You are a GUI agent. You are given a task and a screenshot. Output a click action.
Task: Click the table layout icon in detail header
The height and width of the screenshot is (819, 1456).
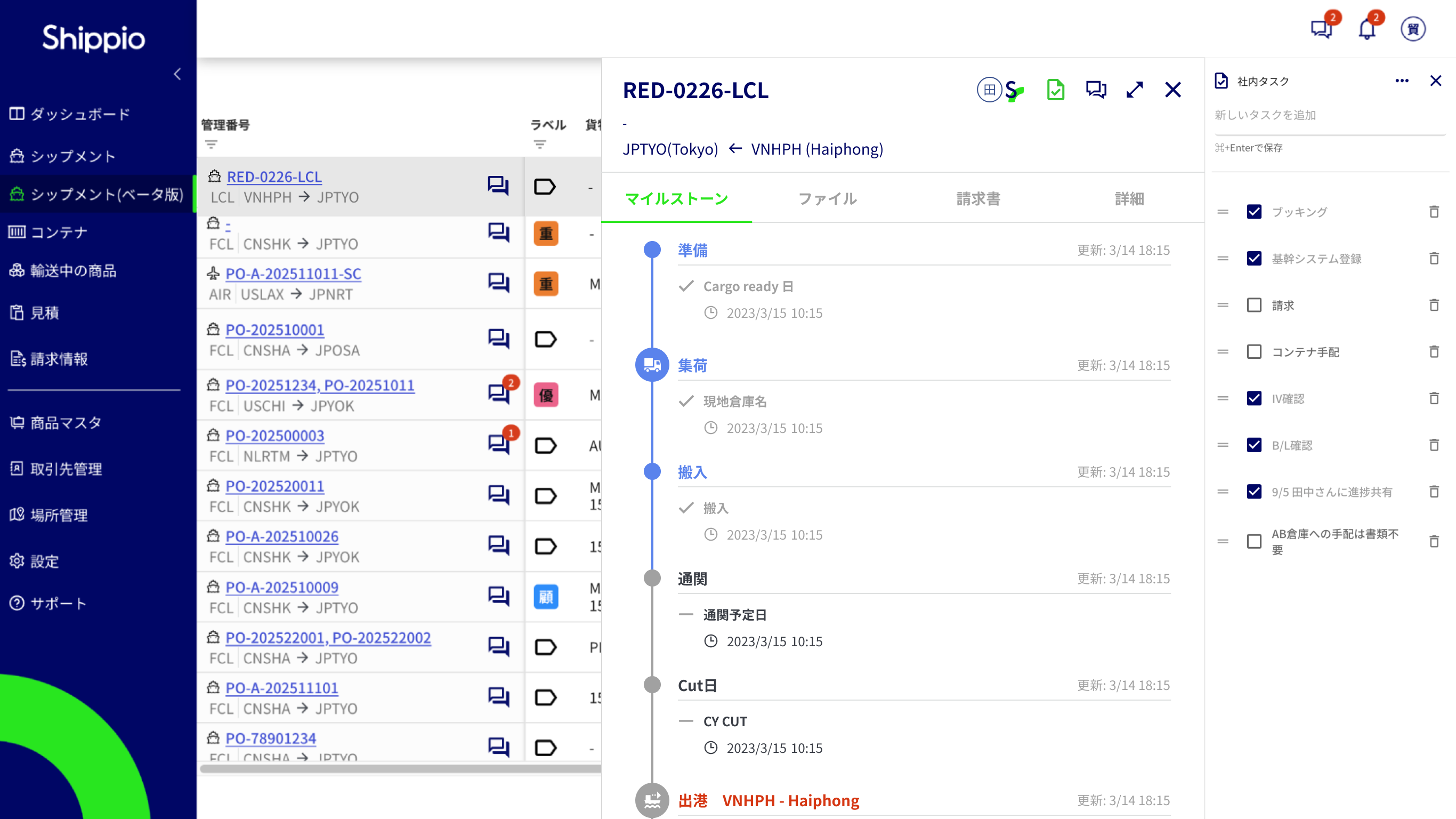pyautogui.click(x=989, y=90)
